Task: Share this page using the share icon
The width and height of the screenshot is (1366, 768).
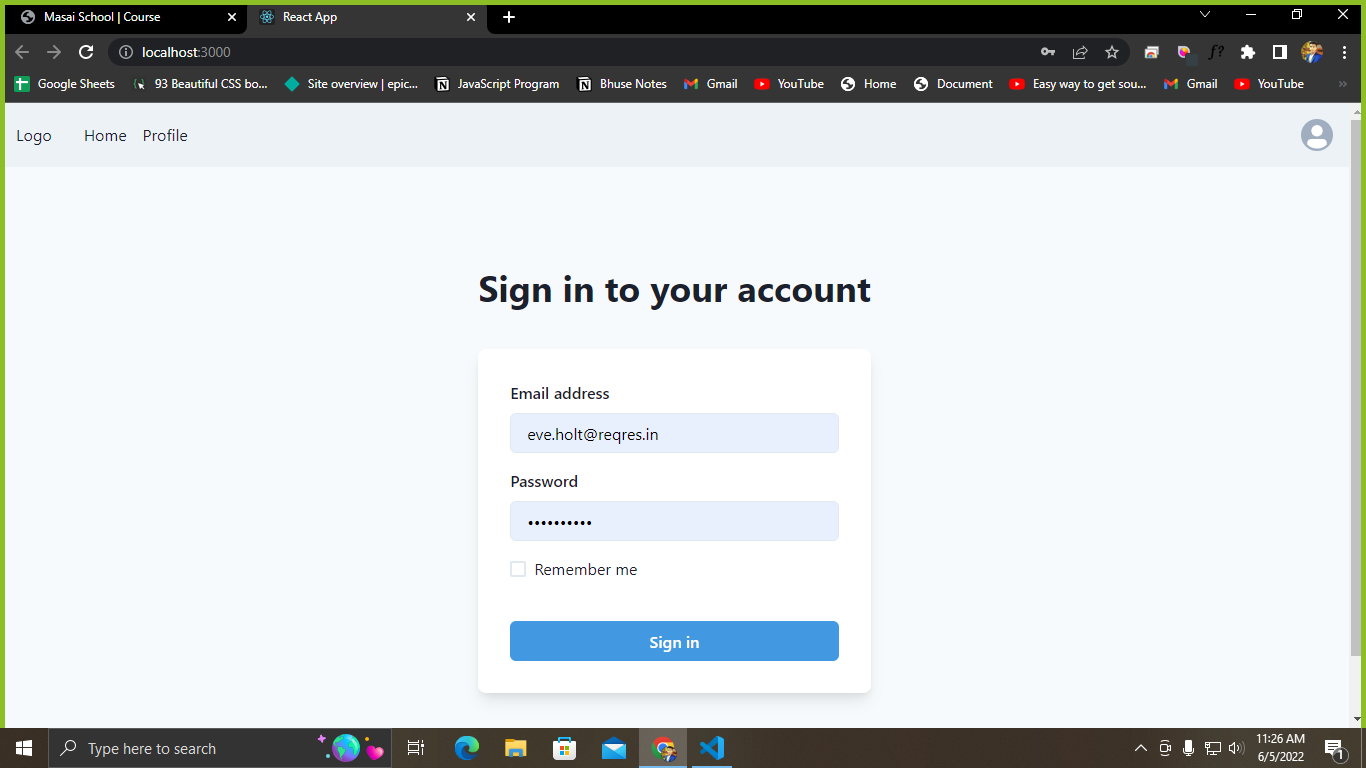Action: point(1079,52)
